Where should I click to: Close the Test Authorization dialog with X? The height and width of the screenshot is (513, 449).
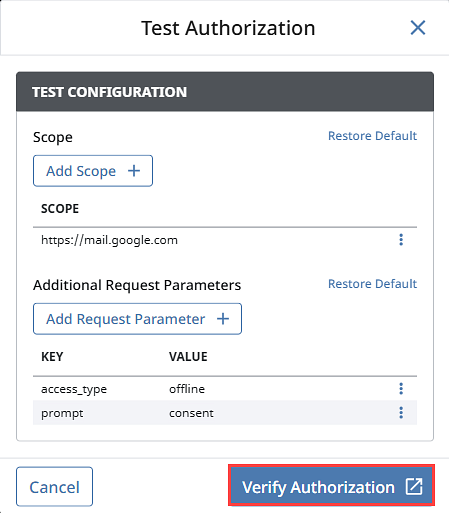(x=418, y=27)
